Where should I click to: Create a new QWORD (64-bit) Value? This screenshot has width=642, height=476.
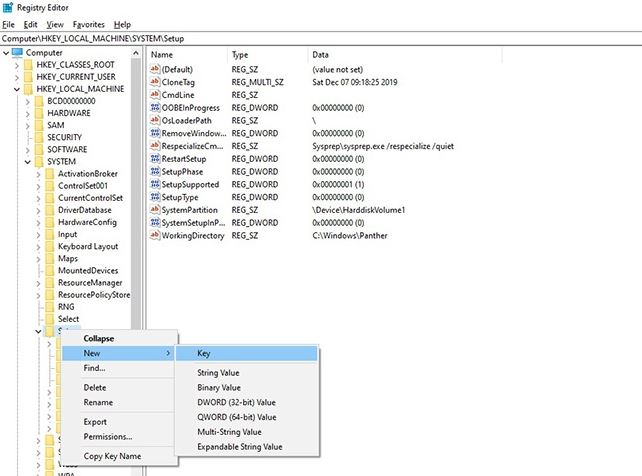246,417
